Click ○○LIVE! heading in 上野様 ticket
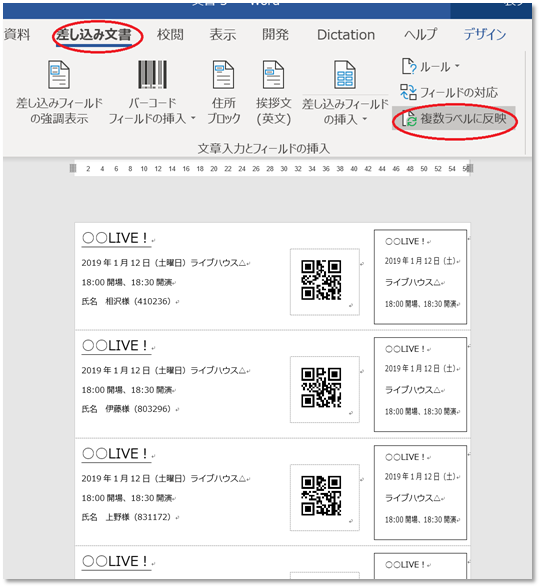Screen dimensions: 541x588 [x=115, y=454]
